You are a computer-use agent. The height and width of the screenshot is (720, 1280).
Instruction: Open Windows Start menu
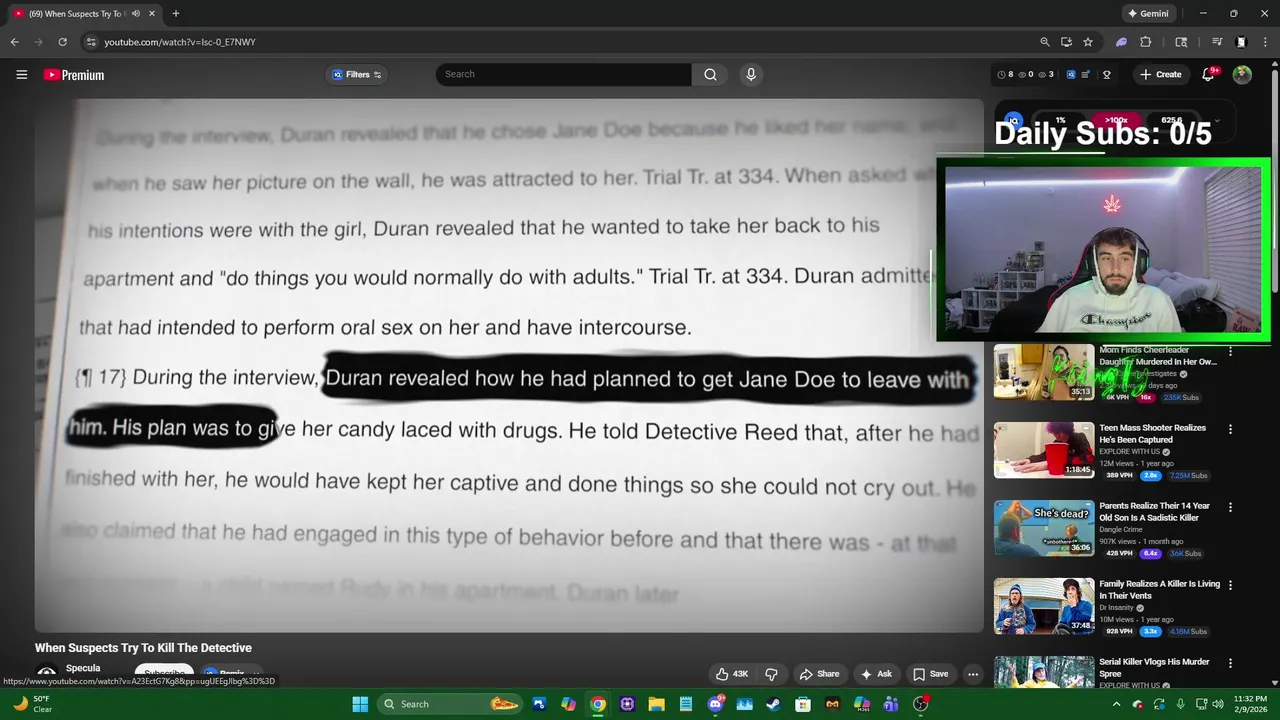(360, 704)
